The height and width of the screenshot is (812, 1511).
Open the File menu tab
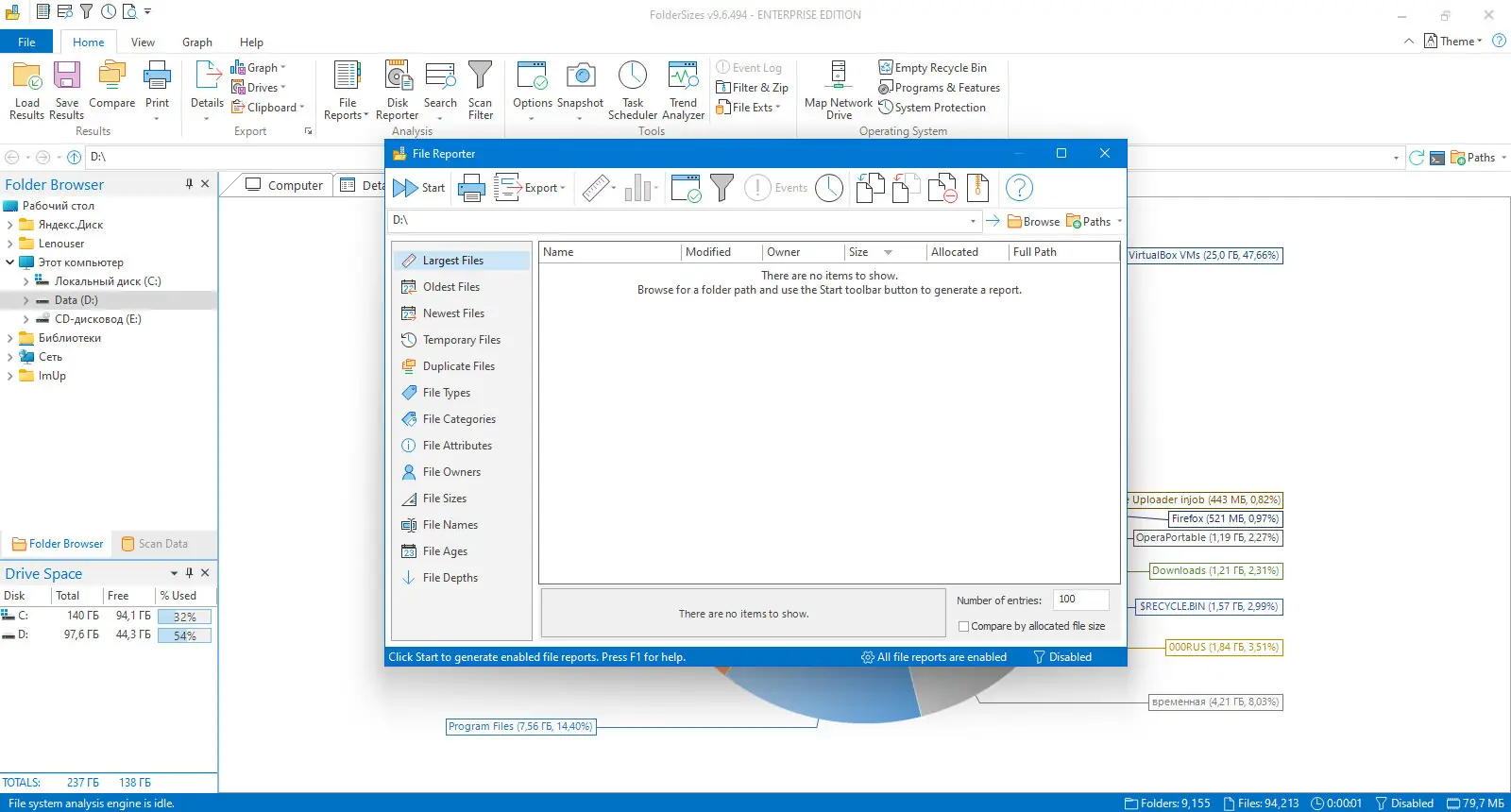click(26, 42)
